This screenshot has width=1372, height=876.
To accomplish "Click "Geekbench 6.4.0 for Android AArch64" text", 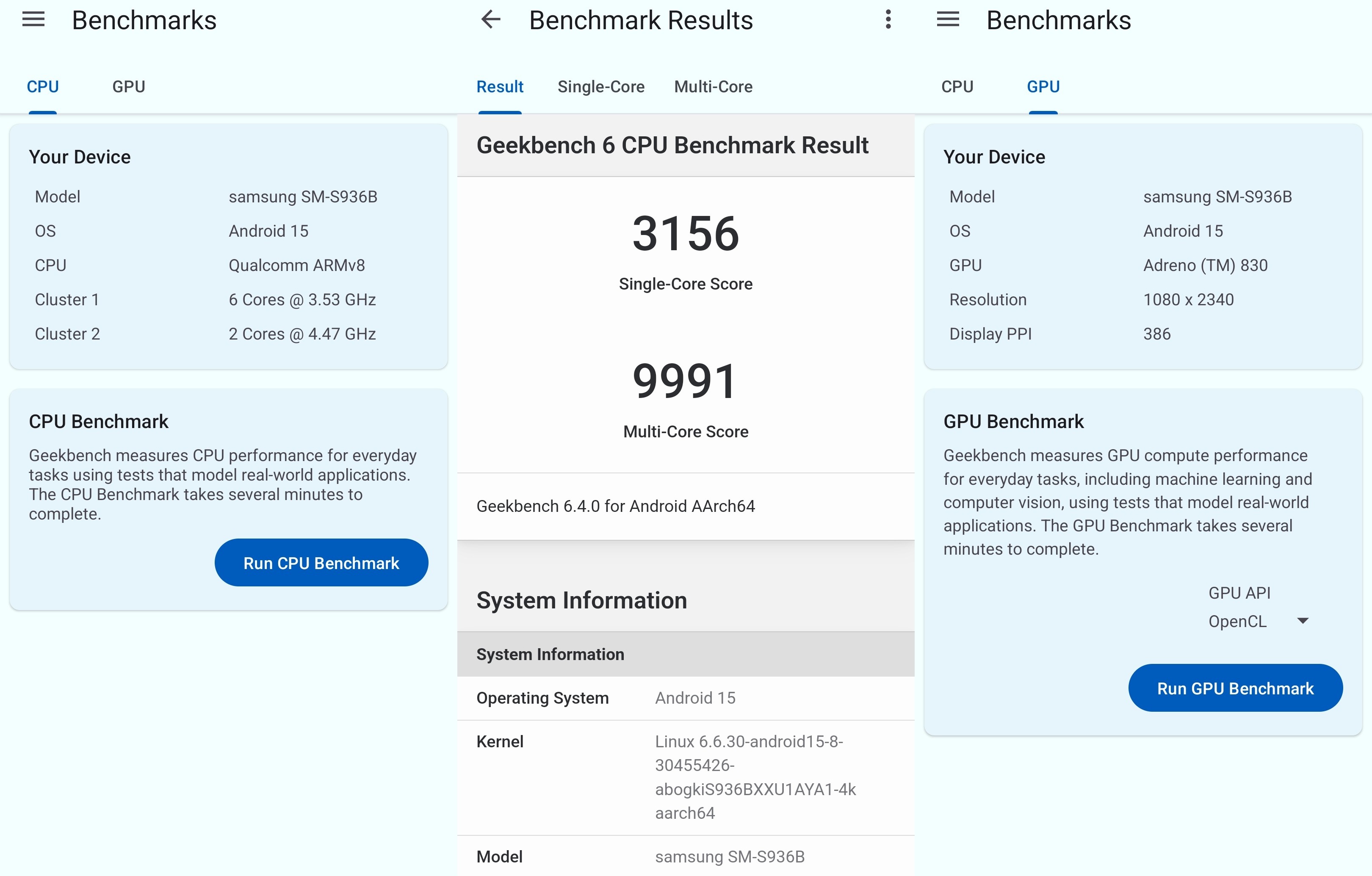I will (616, 506).
